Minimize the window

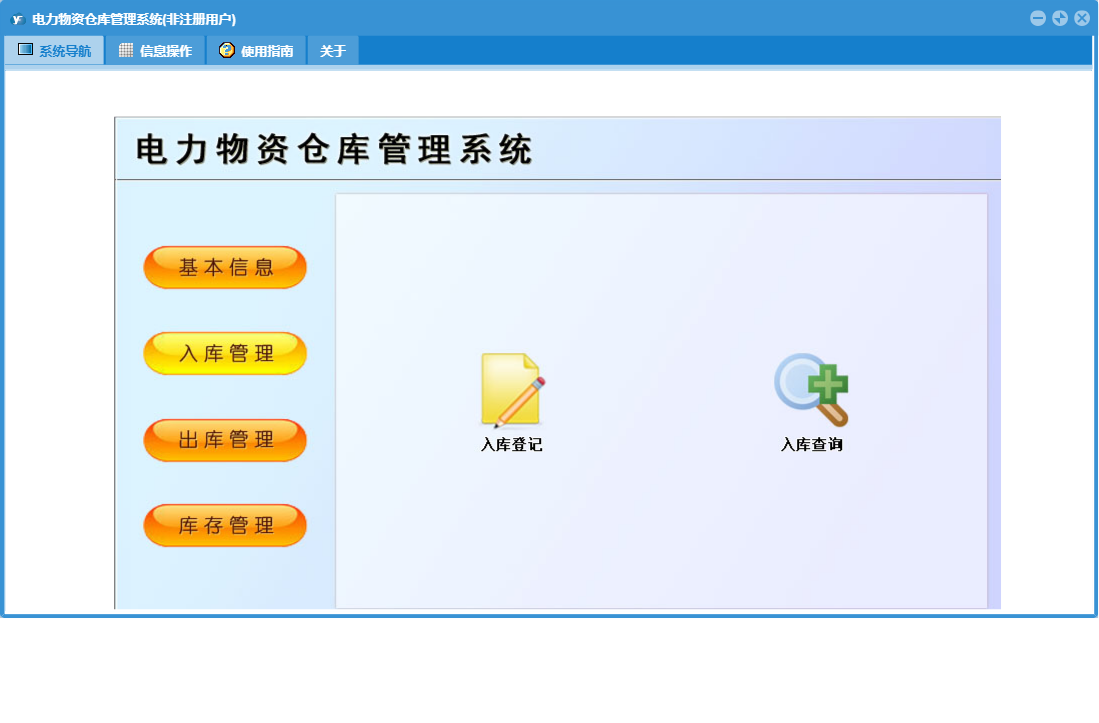[x=1038, y=19]
